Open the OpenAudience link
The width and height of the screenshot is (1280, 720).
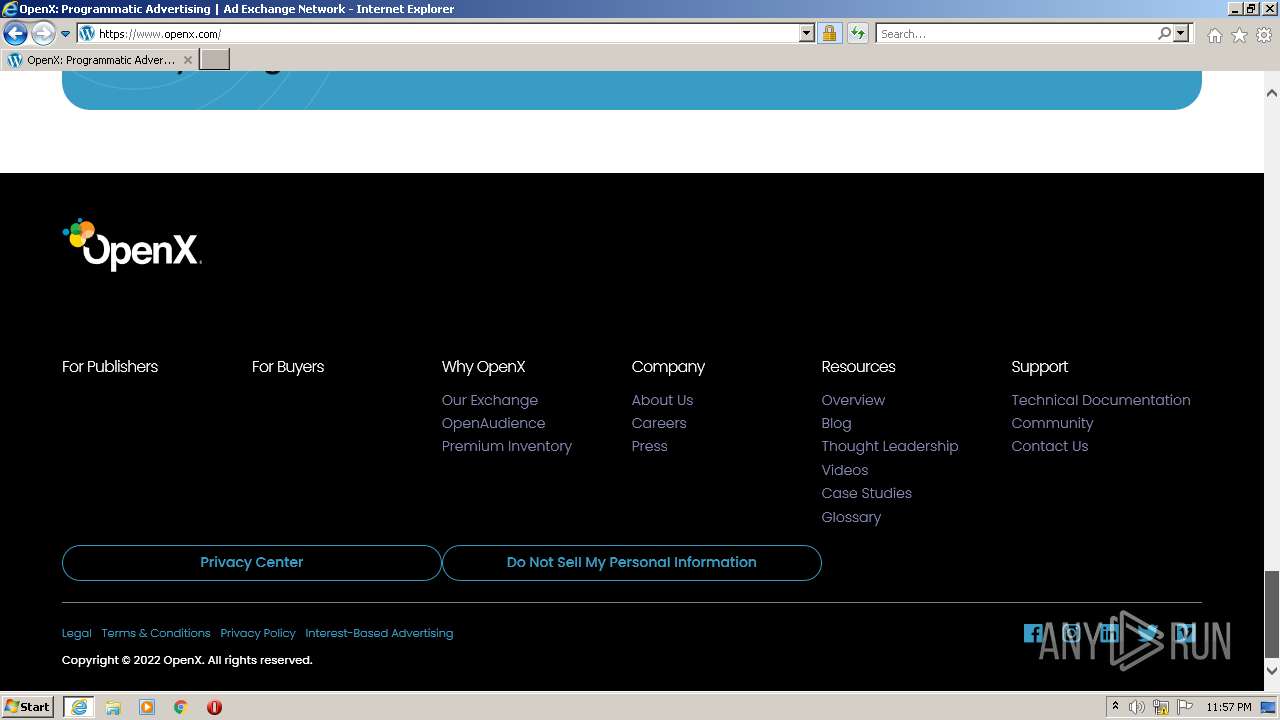click(493, 423)
